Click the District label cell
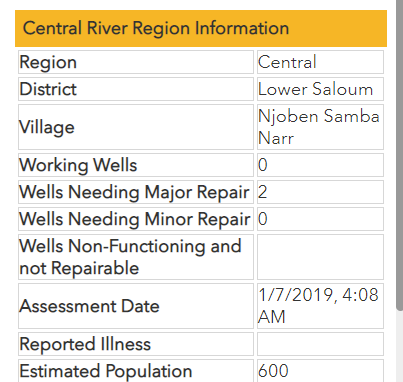The width and height of the screenshot is (403, 382). [x=136, y=89]
